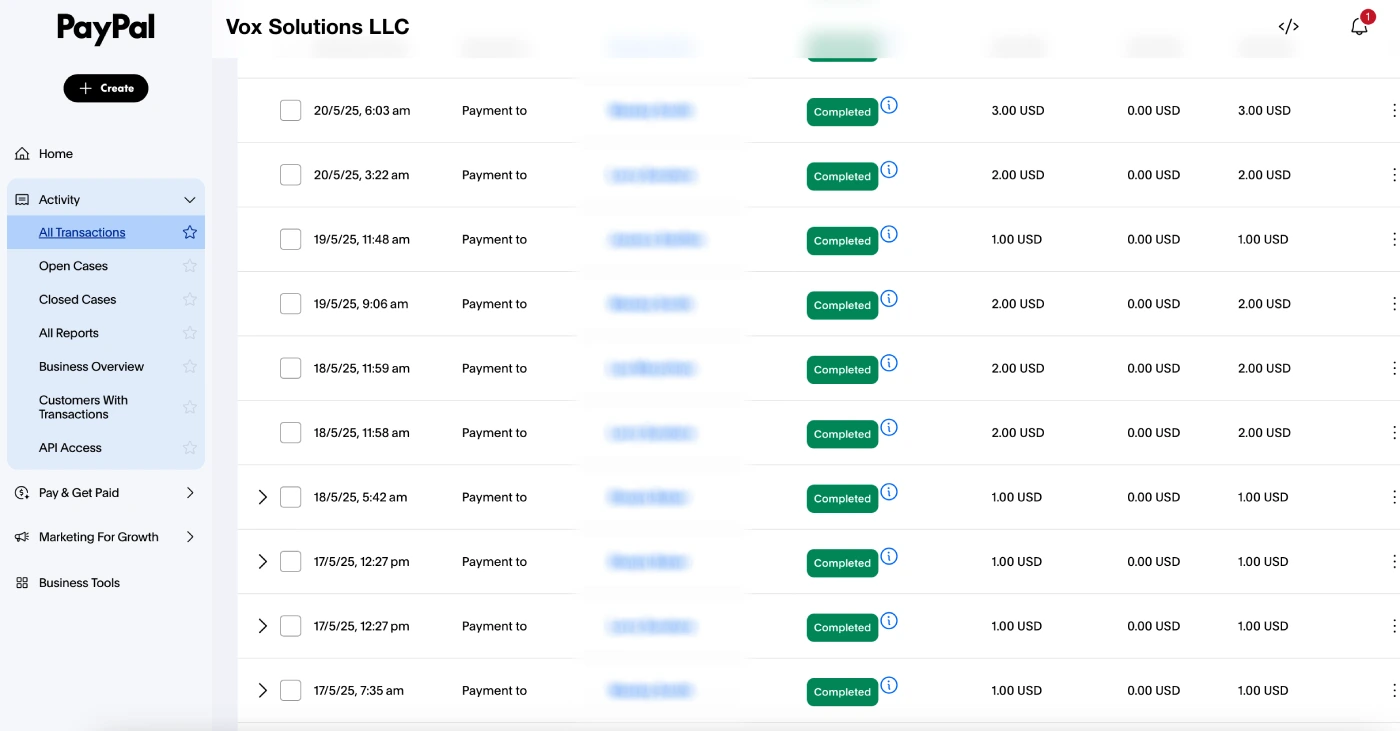Open the Business Tools menu
This screenshot has width=1400, height=731.
(x=79, y=582)
